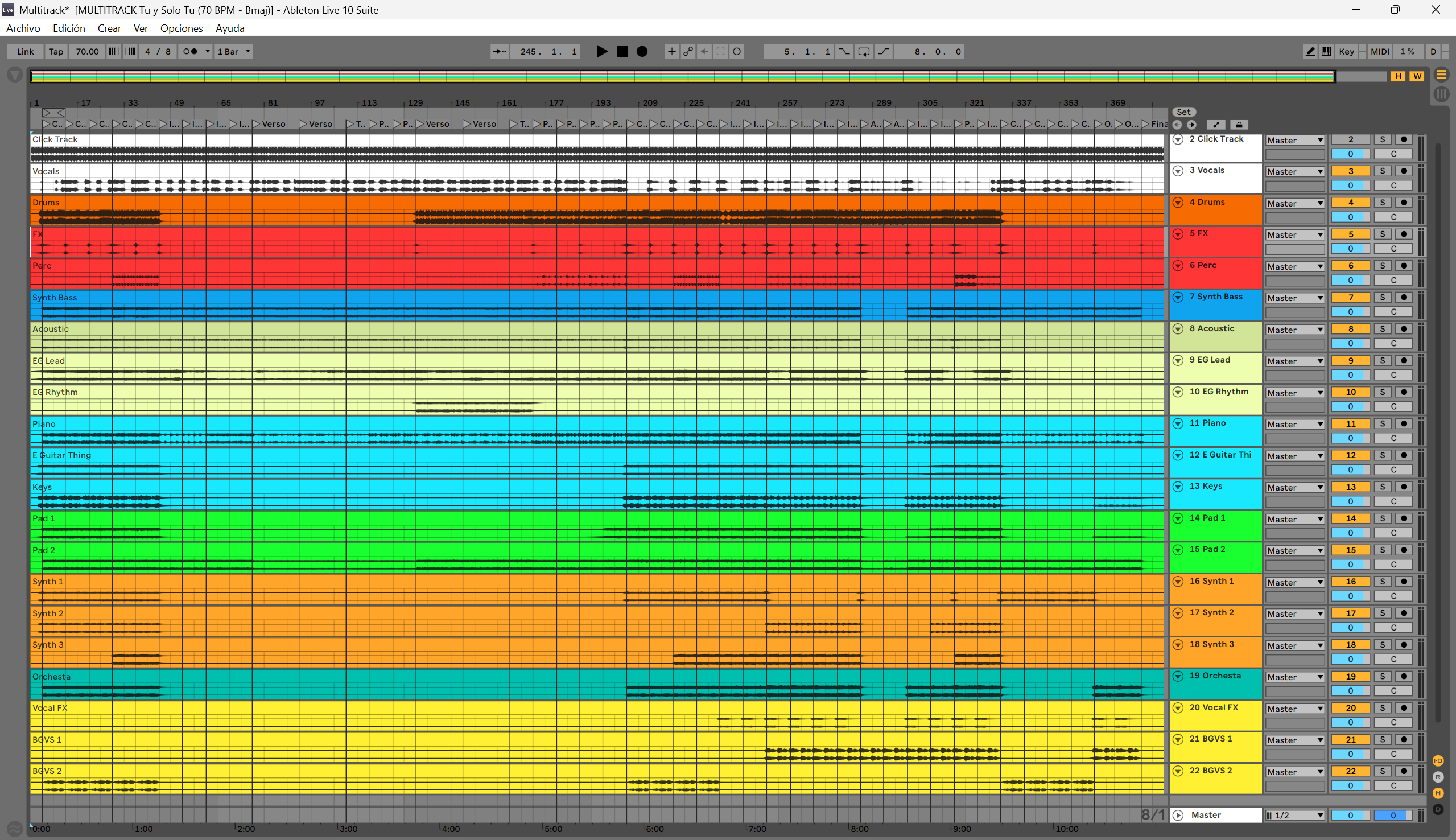1456x840 pixels.
Task: Click the Lock Envelopes padlock icon
Action: click(x=1239, y=125)
